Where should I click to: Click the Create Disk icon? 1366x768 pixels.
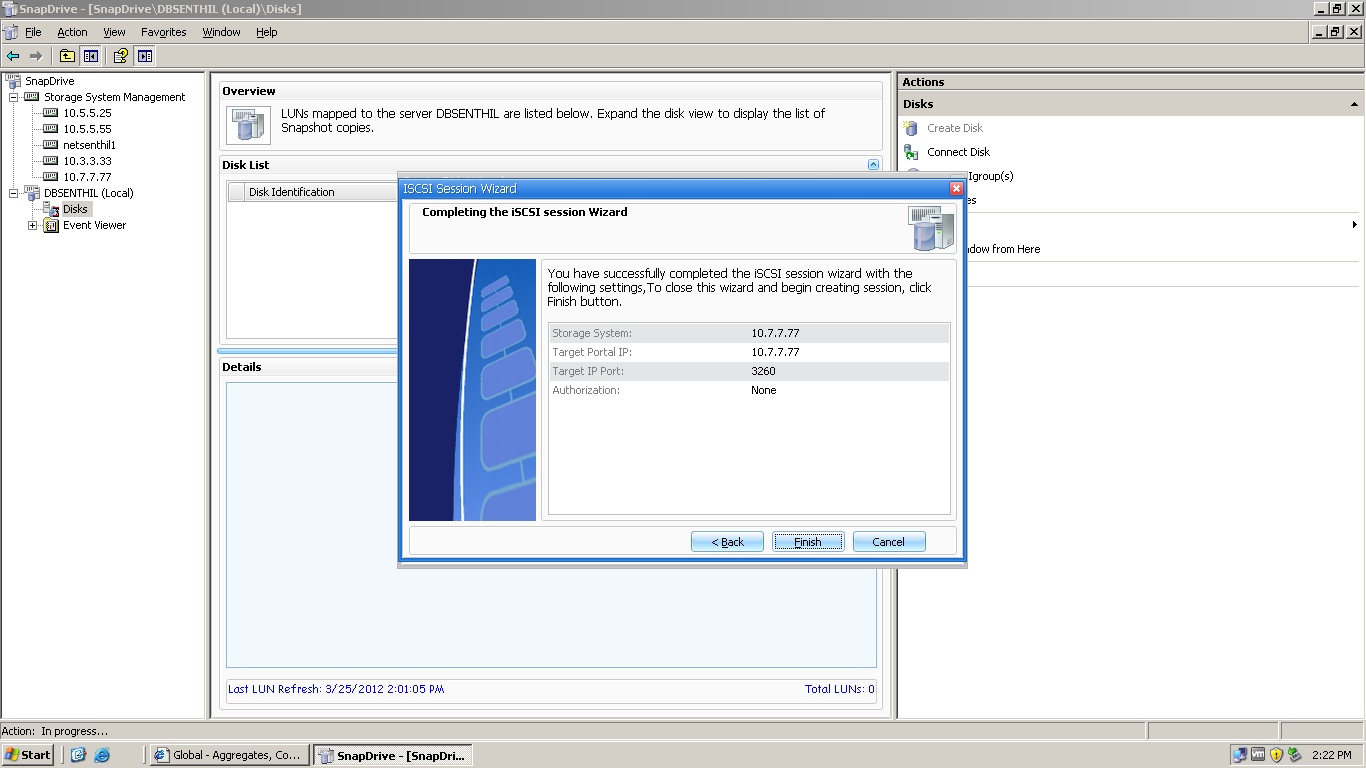[x=910, y=128]
